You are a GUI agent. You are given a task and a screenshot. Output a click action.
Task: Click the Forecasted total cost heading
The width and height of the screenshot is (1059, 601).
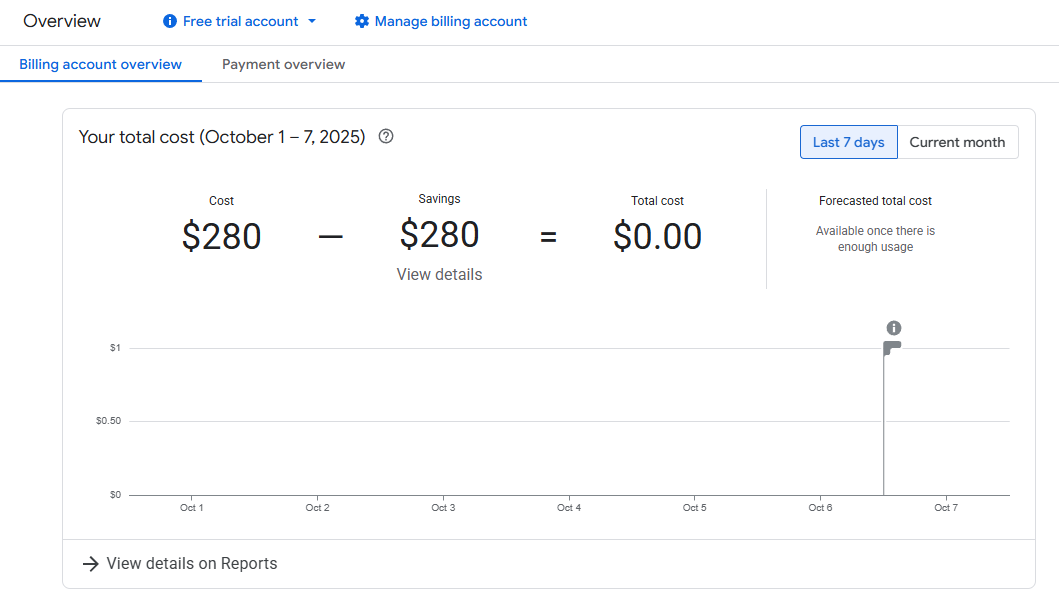[x=875, y=201]
